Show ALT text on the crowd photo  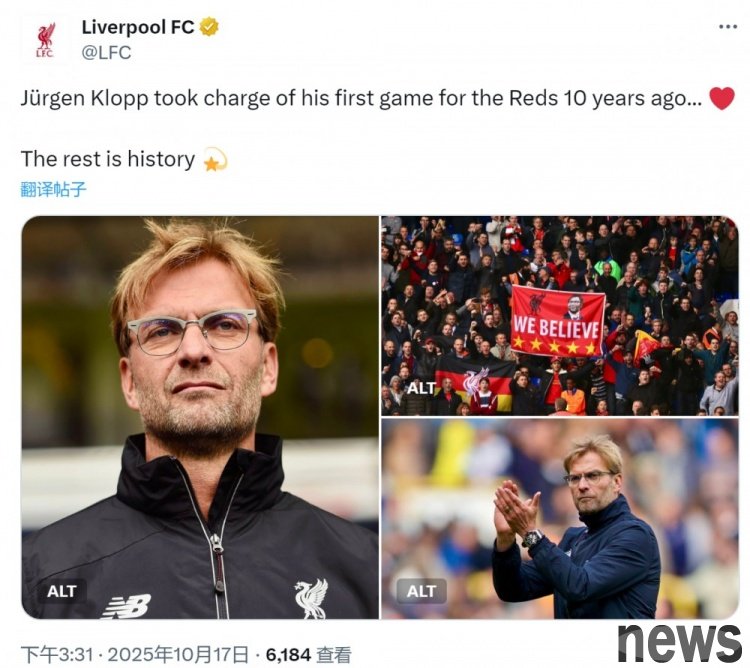pyautogui.click(x=421, y=388)
